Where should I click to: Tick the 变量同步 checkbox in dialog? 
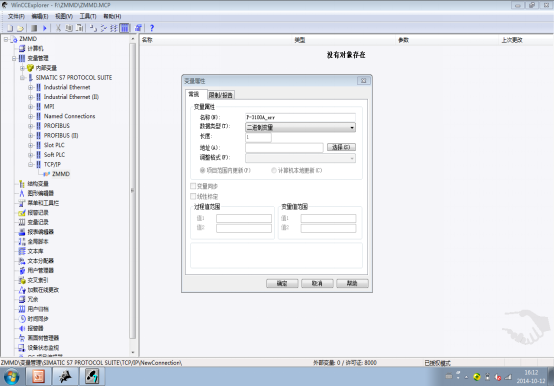tap(193, 186)
